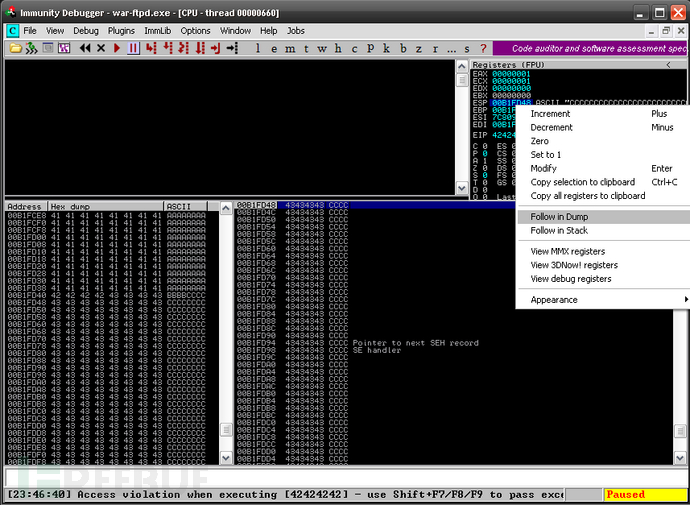The width and height of the screenshot is (690, 505).
Task: Open the ImmLib menu
Action: coord(158,31)
